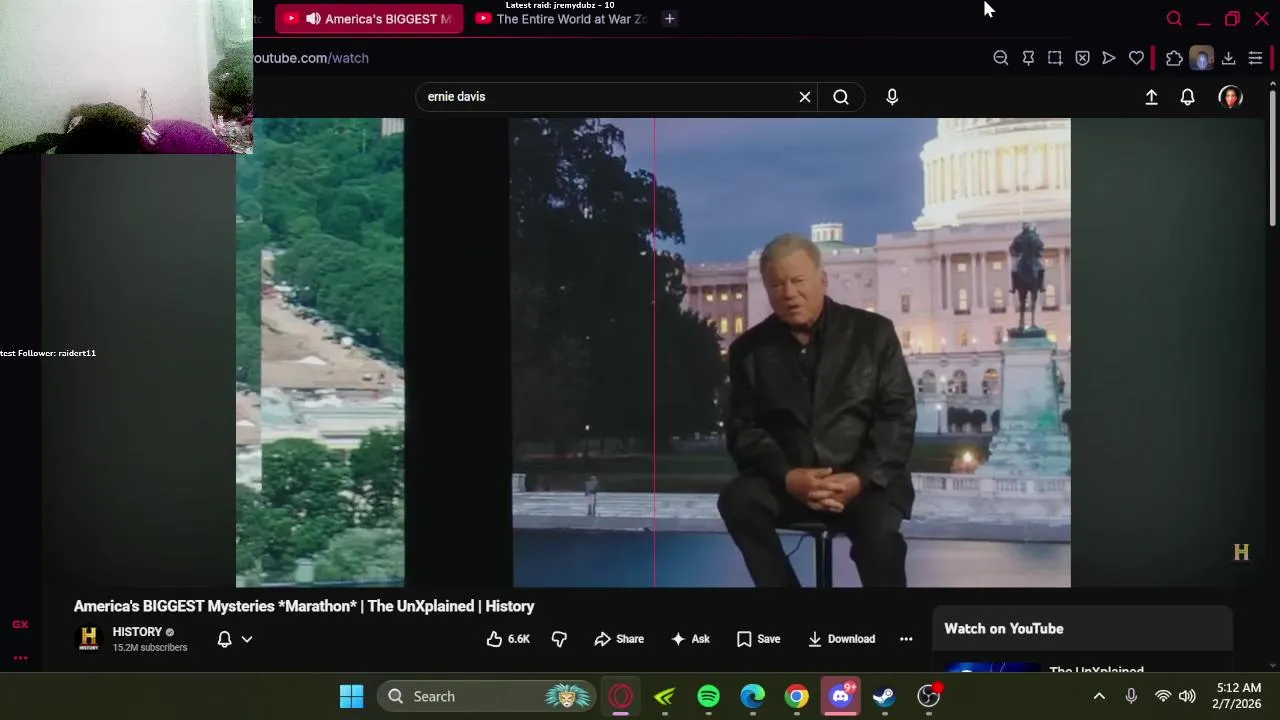Click the YouTube search field with ernie davis
The height and width of the screenshot is (720, 1280).
(605, 97)
